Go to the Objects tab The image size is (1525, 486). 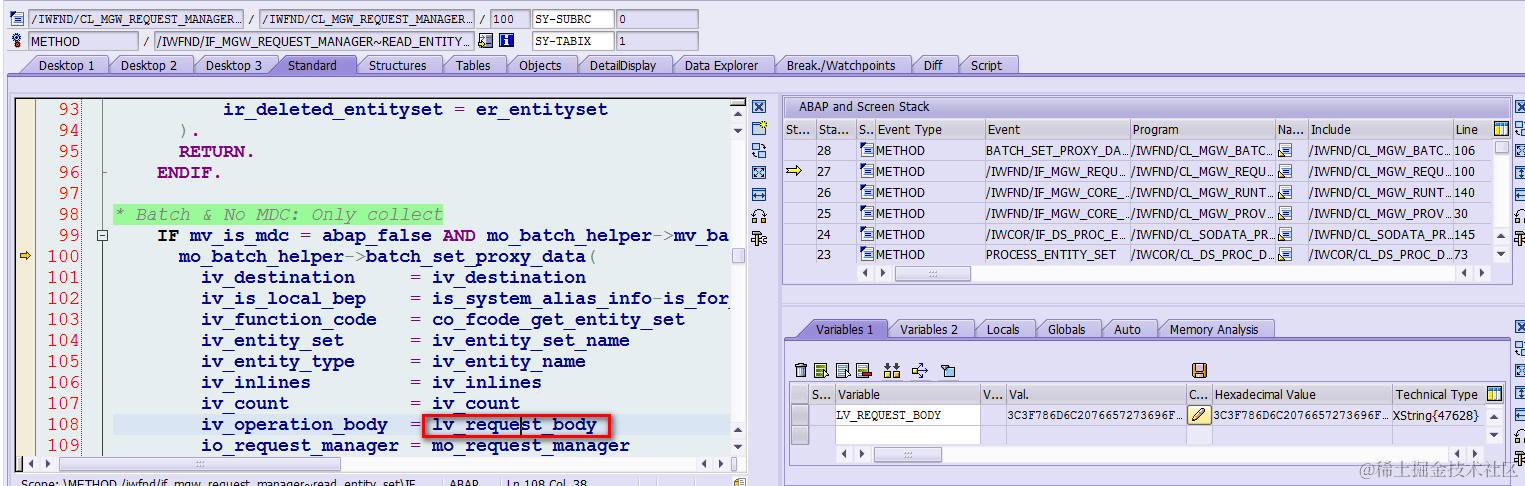pyautogui.click(x=540, y=65)
